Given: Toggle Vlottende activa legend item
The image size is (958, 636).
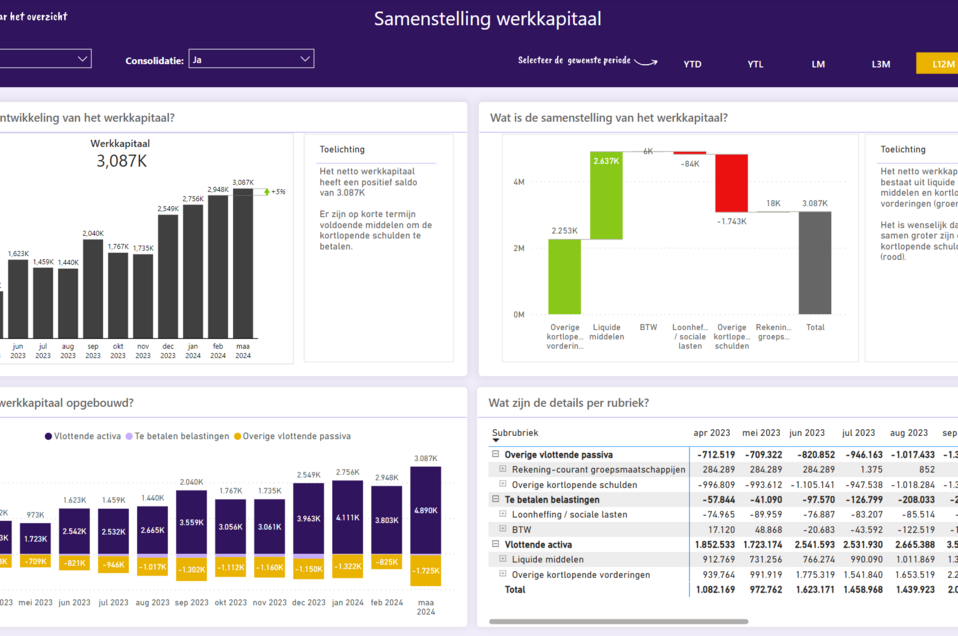Looking at the screenshot, I should 82,436.
